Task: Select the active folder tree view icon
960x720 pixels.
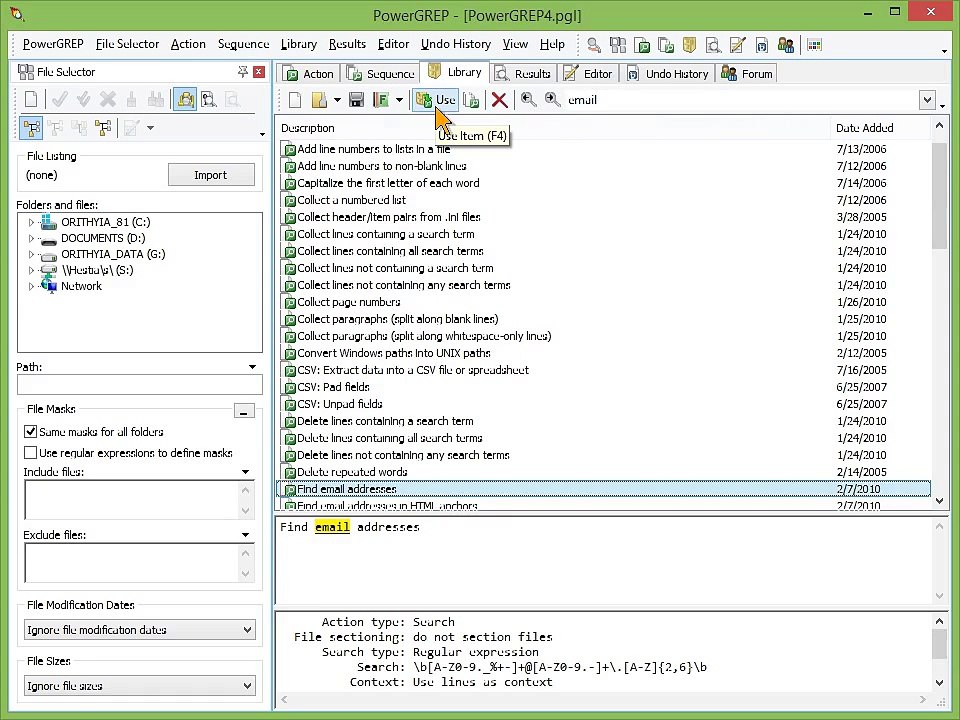Action: [31, 128]
